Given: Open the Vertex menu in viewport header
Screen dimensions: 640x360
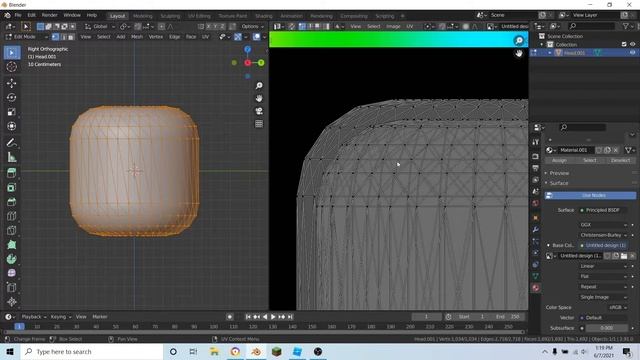Looking at the screenshot, I should pyautogui.click(x=156, y=37).
